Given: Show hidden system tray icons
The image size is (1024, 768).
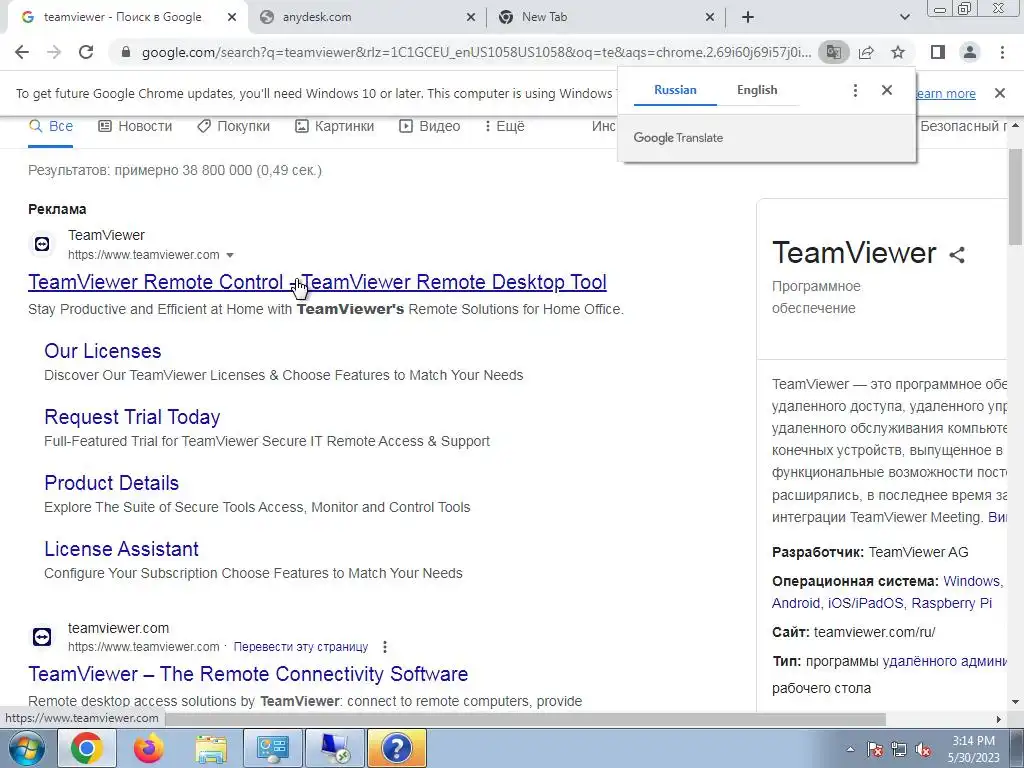Looking at the screenshot, I should click(x=850, y=749).
